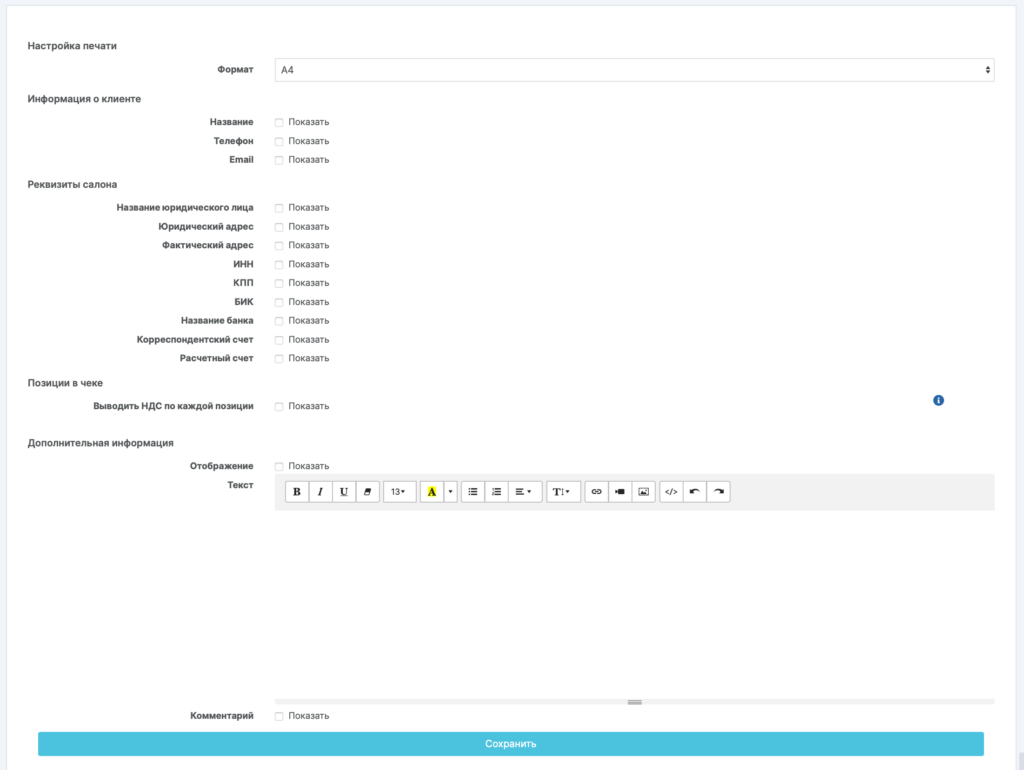Apply the yellow highlight color button
This screenshot has width=1024, height=770.
coord(432,492)
